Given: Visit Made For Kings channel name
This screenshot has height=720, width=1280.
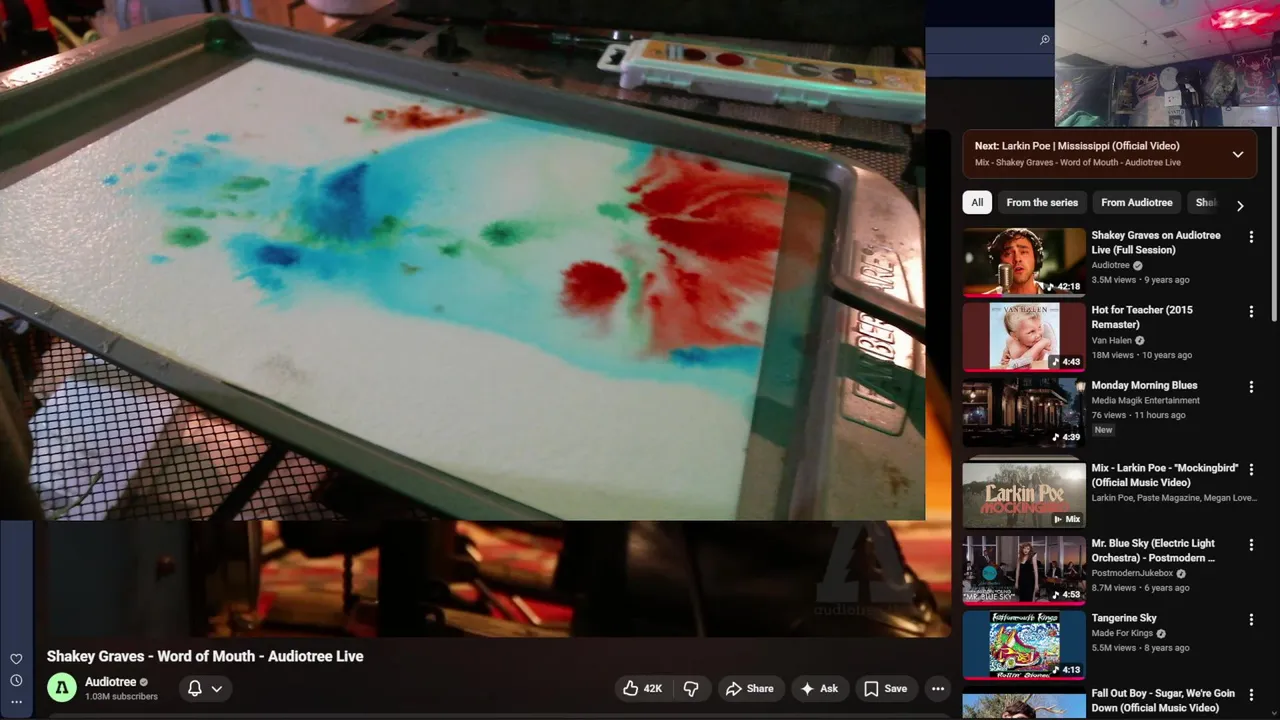Looking at the screenshot, I should click(x=1122, y=633).
